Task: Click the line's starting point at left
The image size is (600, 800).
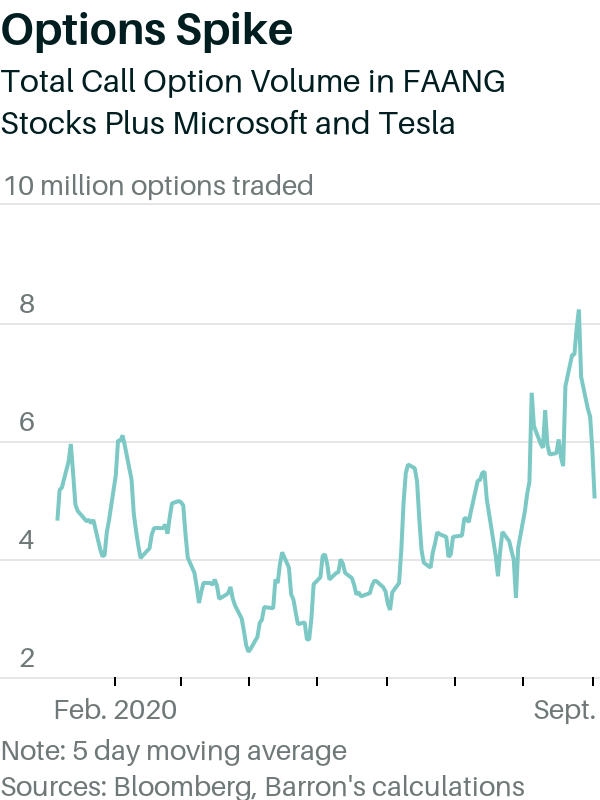Action: click(x=57, y=519)
